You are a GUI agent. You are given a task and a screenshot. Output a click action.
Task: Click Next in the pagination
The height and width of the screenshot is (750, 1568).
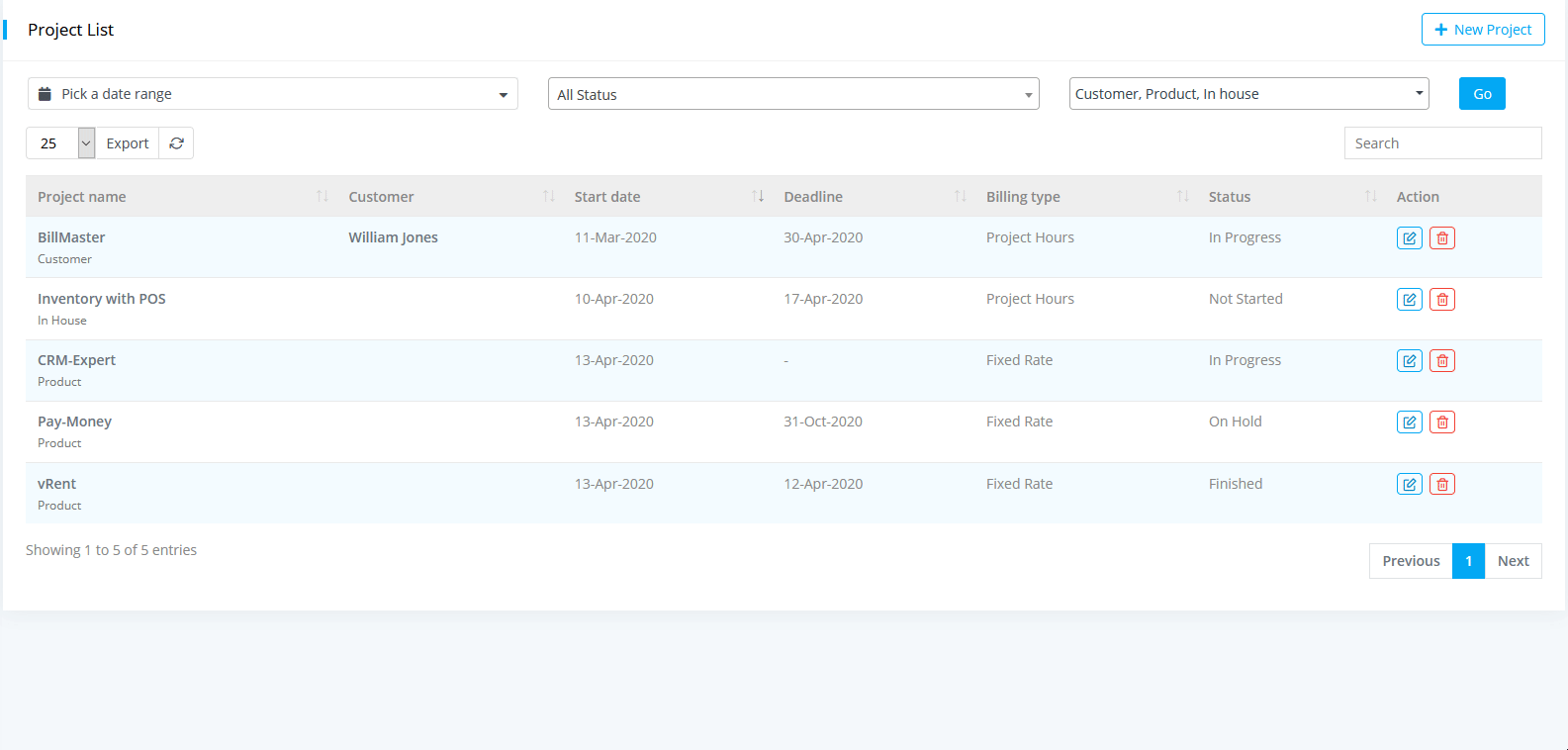[1513, 561]
